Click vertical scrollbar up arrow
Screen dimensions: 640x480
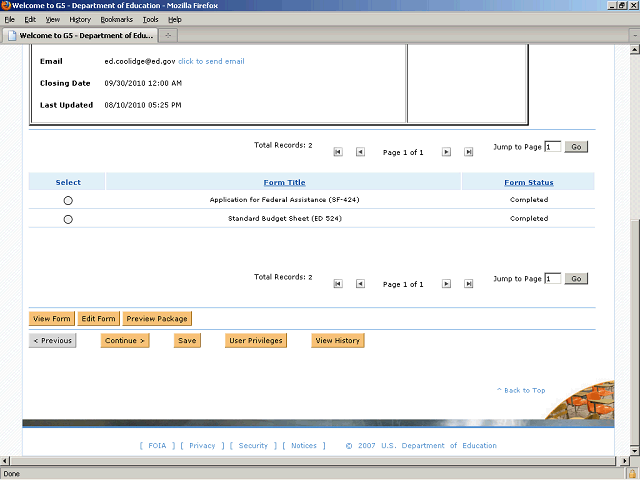point(634,50)
